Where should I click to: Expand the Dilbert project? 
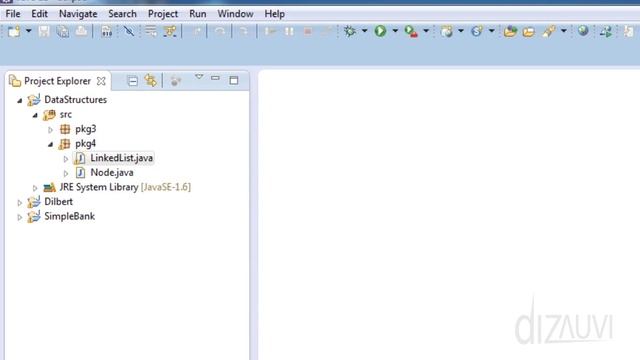point(20,203)
